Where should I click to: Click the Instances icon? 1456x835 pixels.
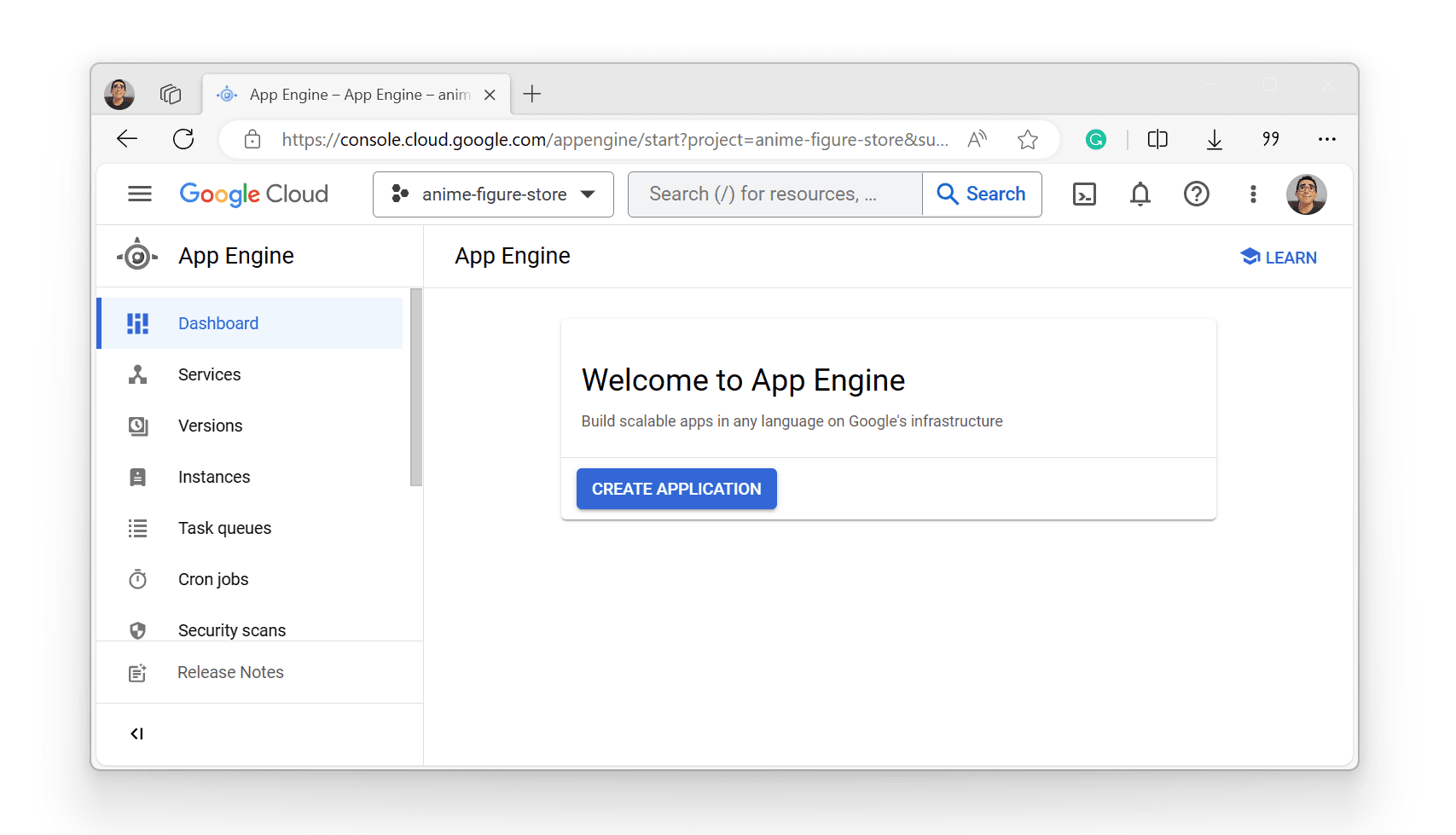click(137, 477)
